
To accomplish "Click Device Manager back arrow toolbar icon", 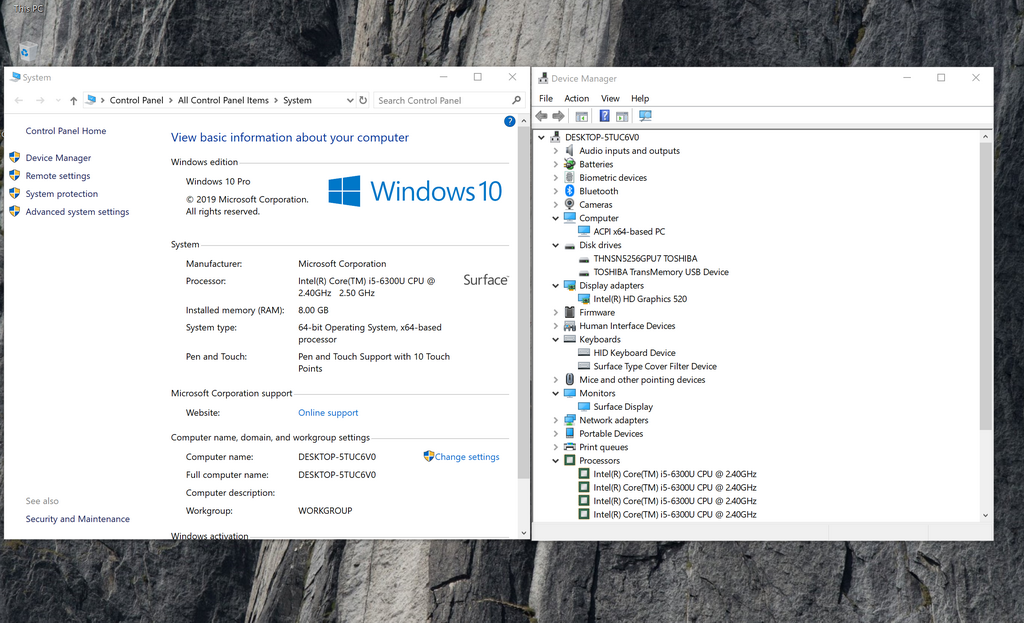I will [541, 116].
